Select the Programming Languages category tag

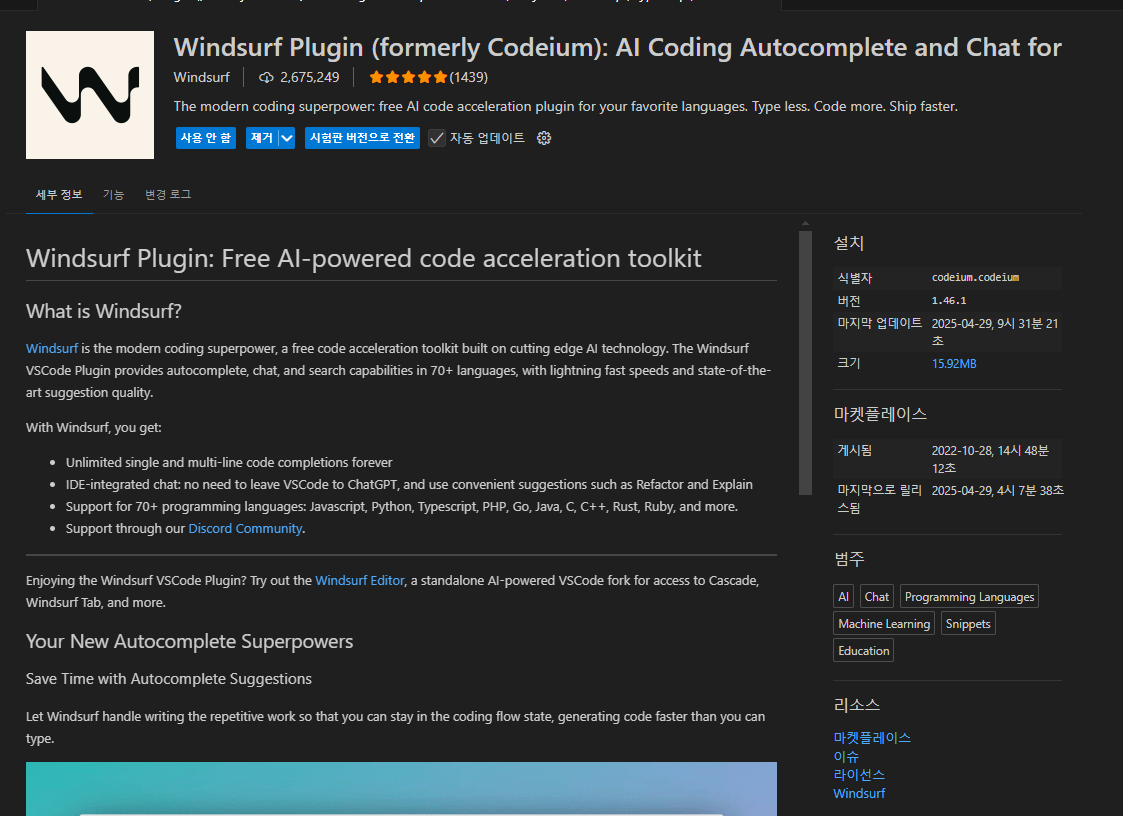click(969, 597)
